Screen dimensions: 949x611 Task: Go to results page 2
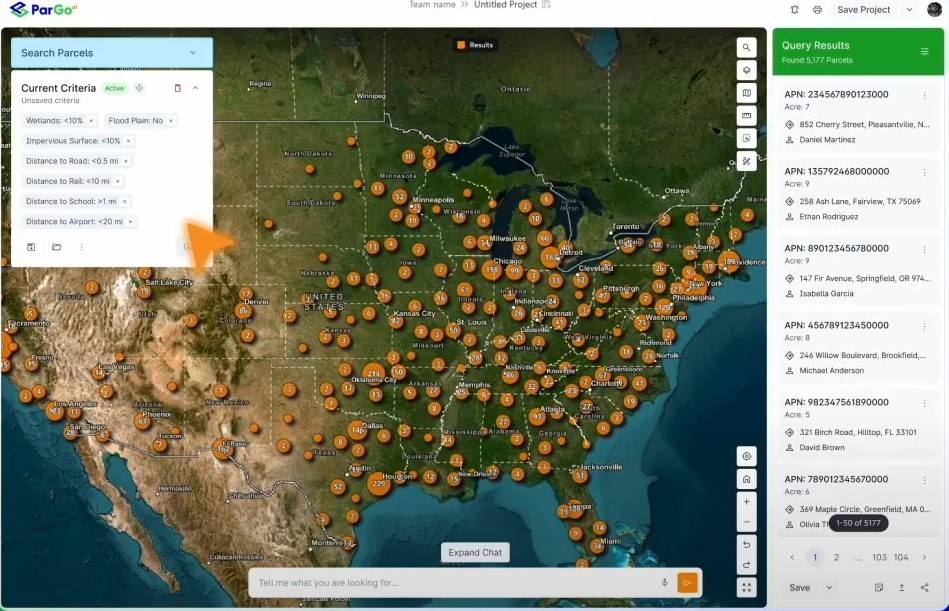[837, 558]
